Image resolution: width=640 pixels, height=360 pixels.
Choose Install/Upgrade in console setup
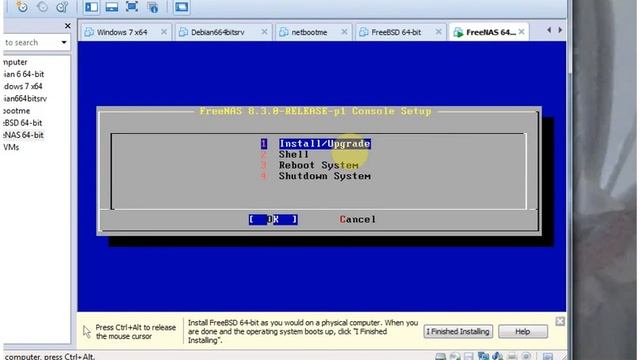324,144
